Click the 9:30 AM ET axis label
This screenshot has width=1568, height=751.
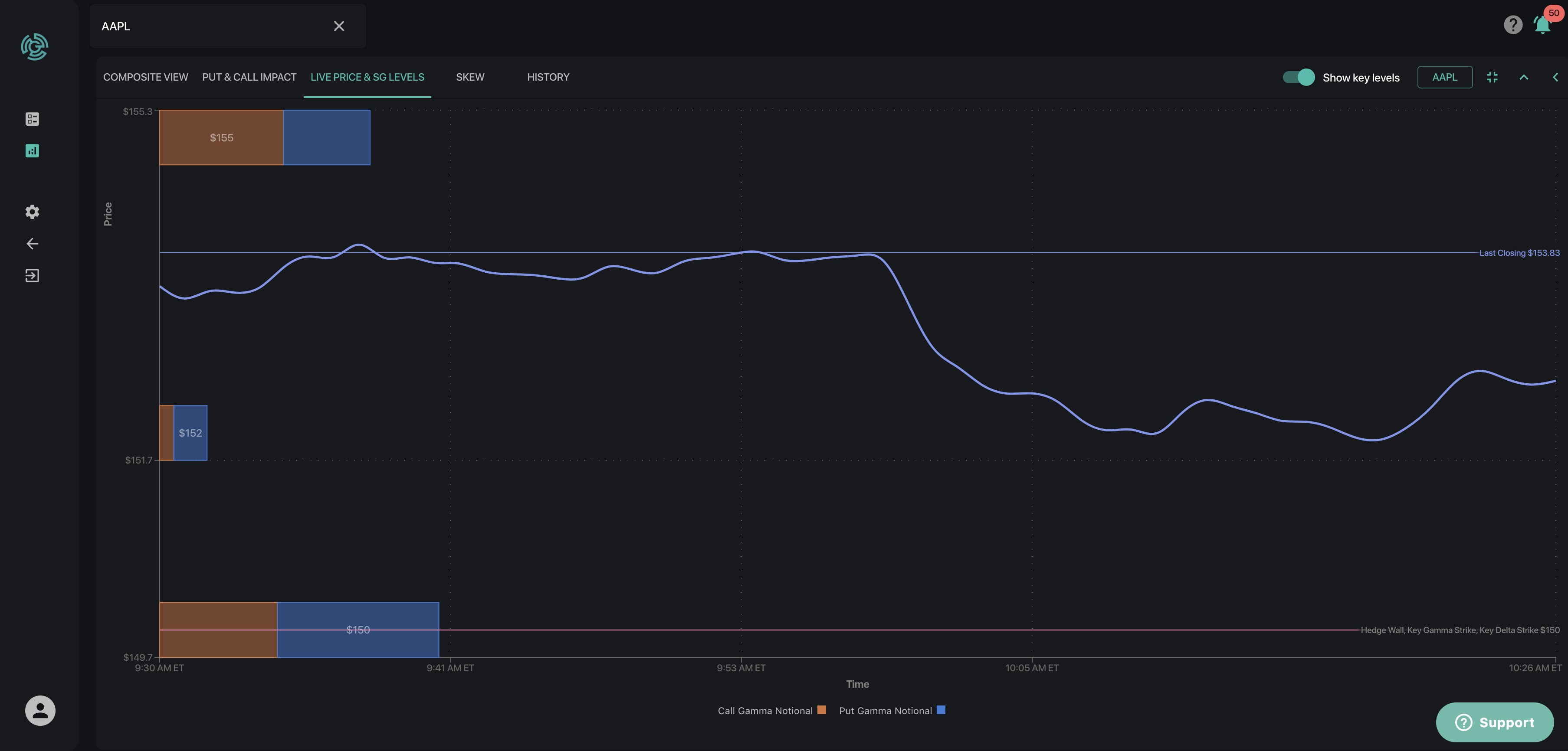160,668
